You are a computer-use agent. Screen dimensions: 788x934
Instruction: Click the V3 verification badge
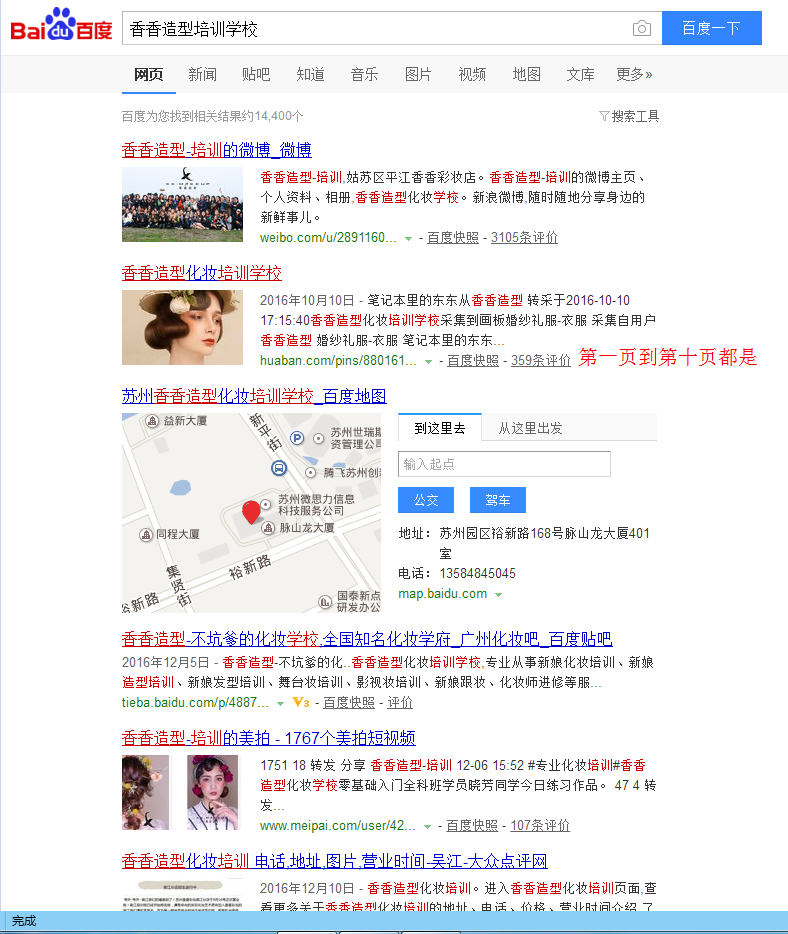pyautogui.click(x=301, y=702)
